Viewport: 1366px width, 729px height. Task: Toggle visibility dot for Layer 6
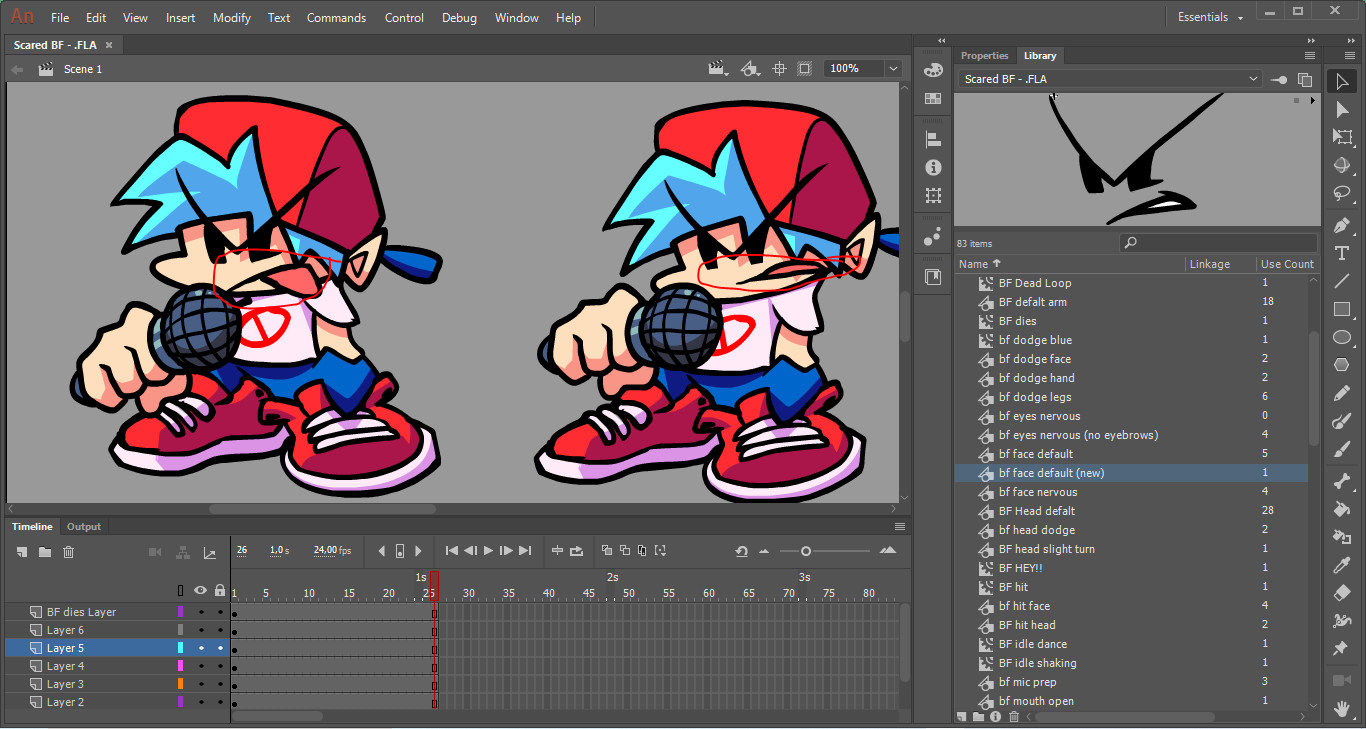coord(201,630)
